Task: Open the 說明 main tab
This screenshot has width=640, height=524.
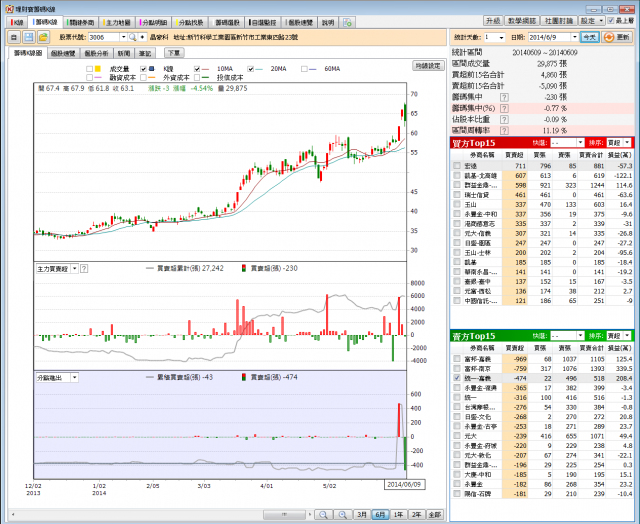Action: (328, 22)
